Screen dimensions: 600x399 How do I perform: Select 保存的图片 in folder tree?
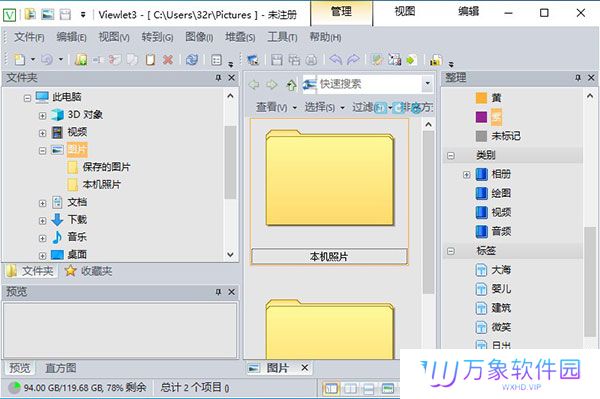99,167
